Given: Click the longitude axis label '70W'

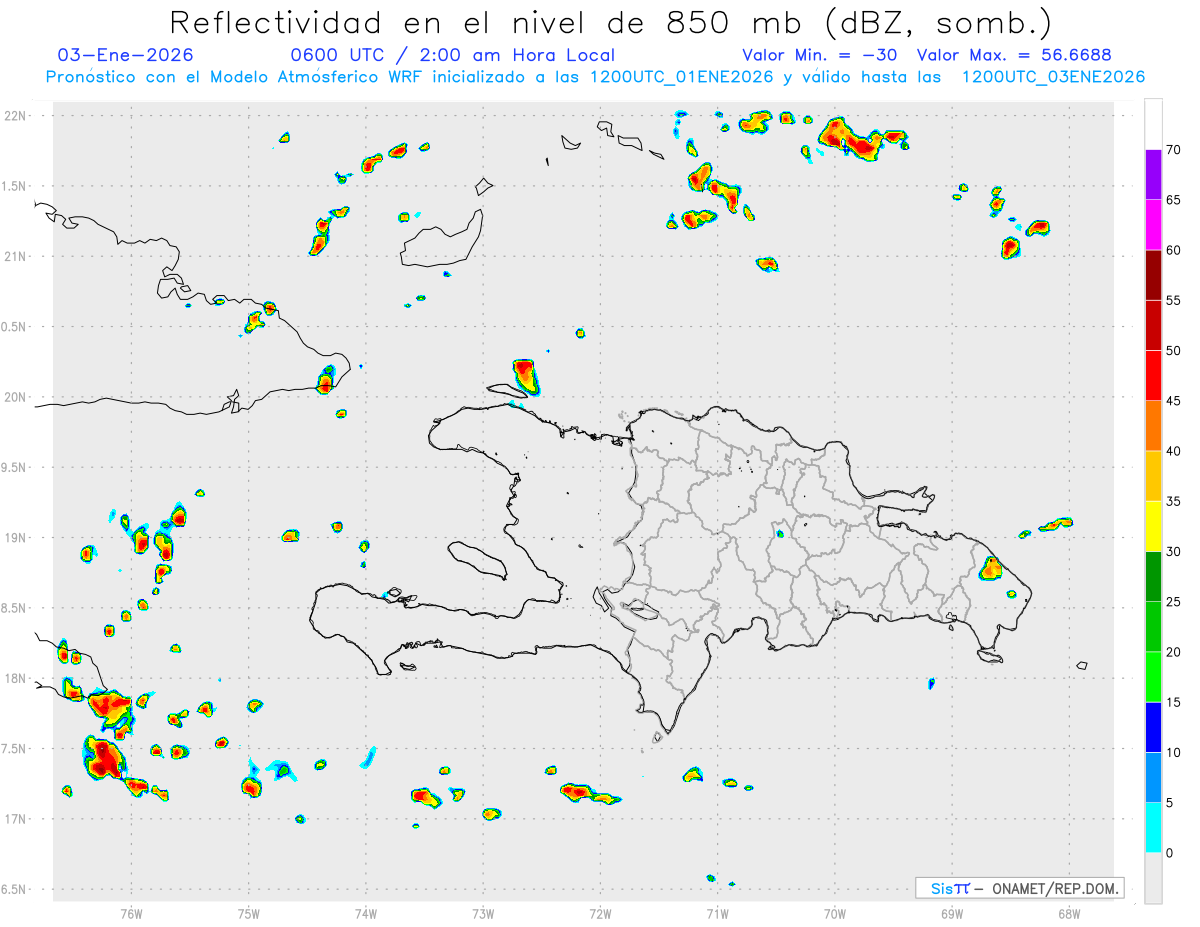Looking at the screenshot, I should [x=835, y=913].
